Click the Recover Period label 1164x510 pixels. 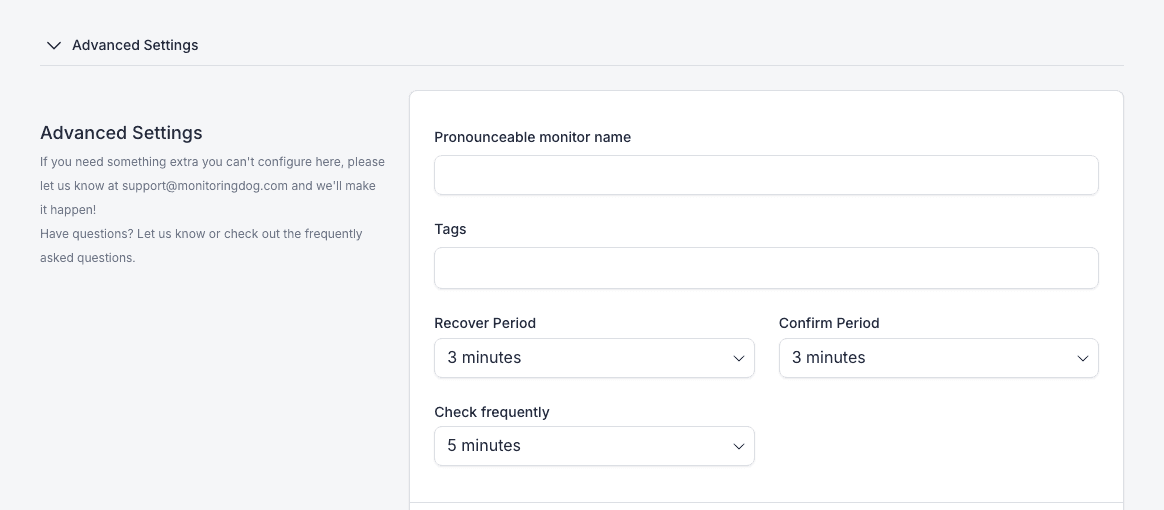485,323
